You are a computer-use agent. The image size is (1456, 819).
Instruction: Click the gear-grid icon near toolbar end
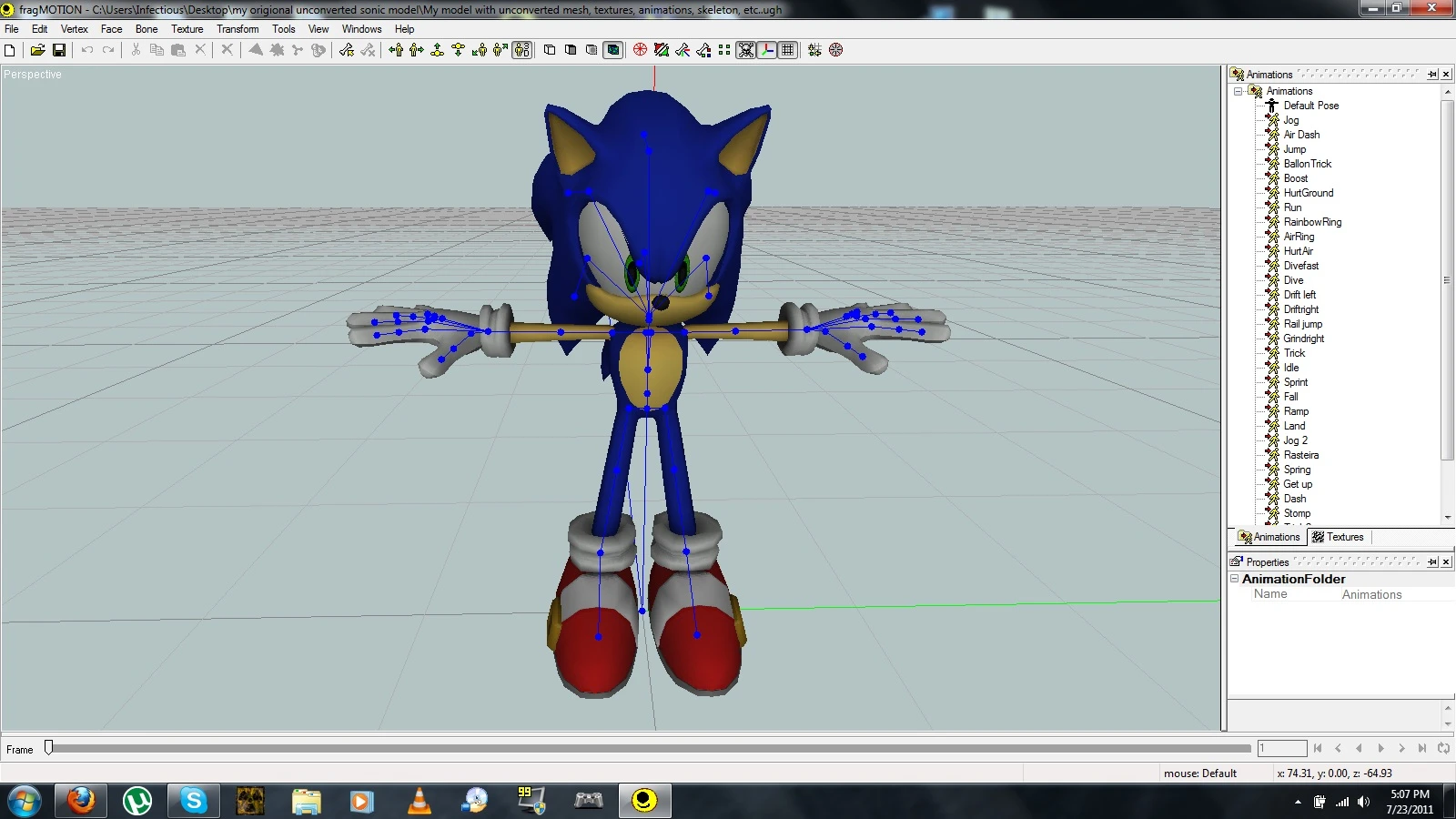click(814, 50)
